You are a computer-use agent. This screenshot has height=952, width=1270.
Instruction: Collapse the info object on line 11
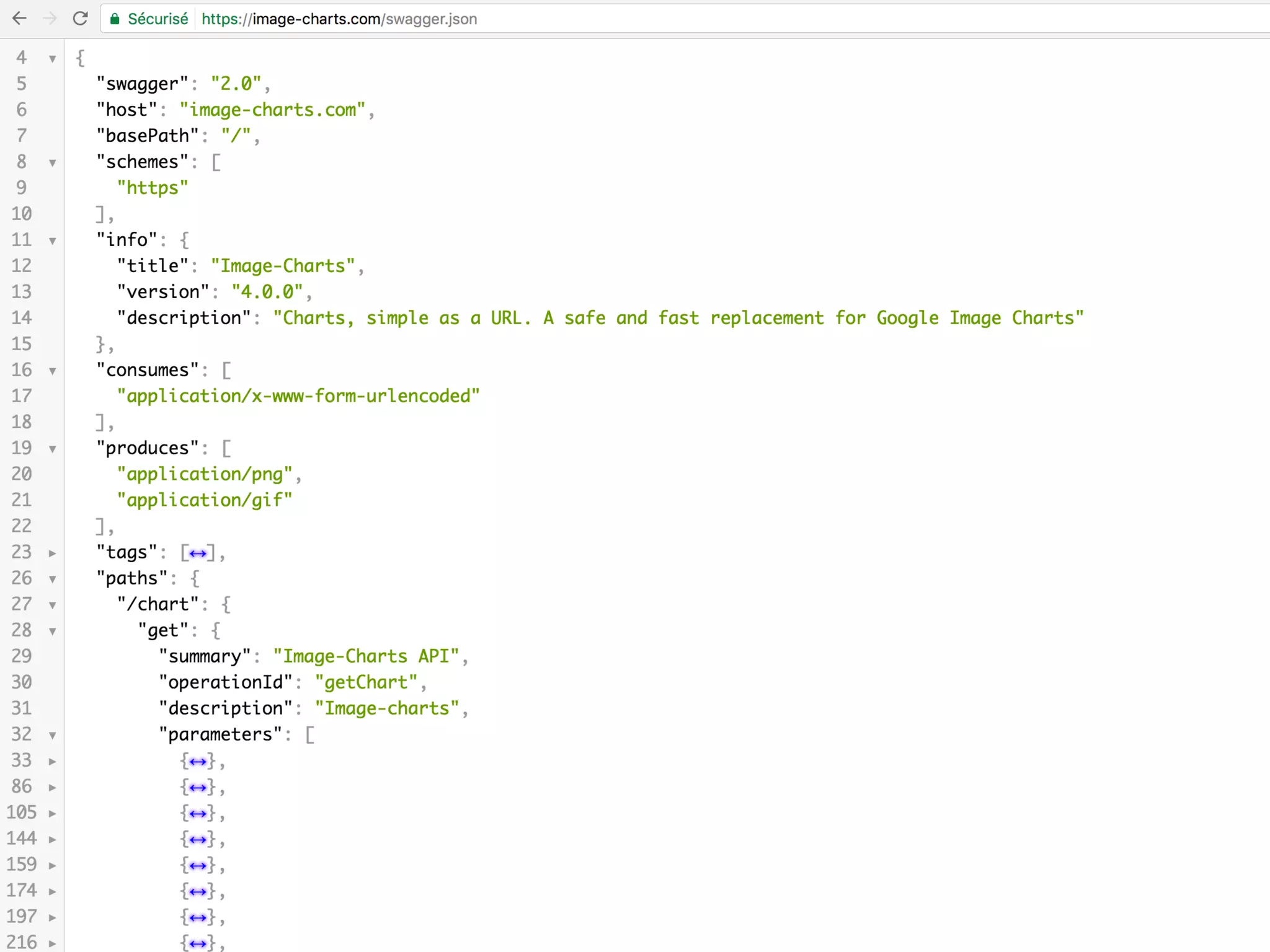point(53,241)
